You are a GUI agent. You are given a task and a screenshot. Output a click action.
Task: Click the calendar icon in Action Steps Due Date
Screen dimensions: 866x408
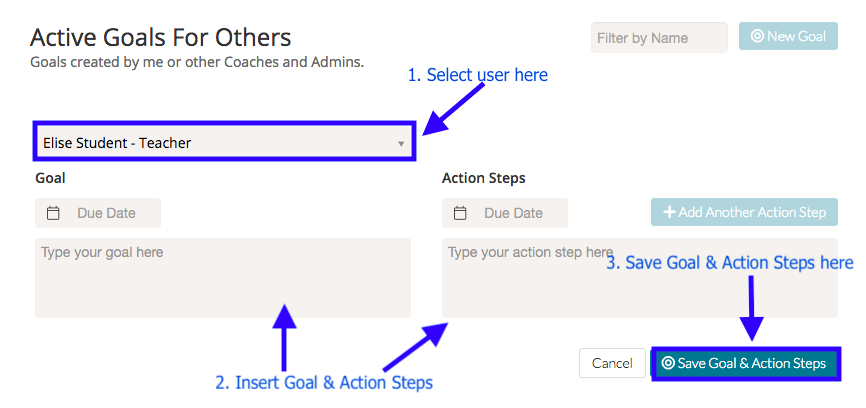point(461,213)
